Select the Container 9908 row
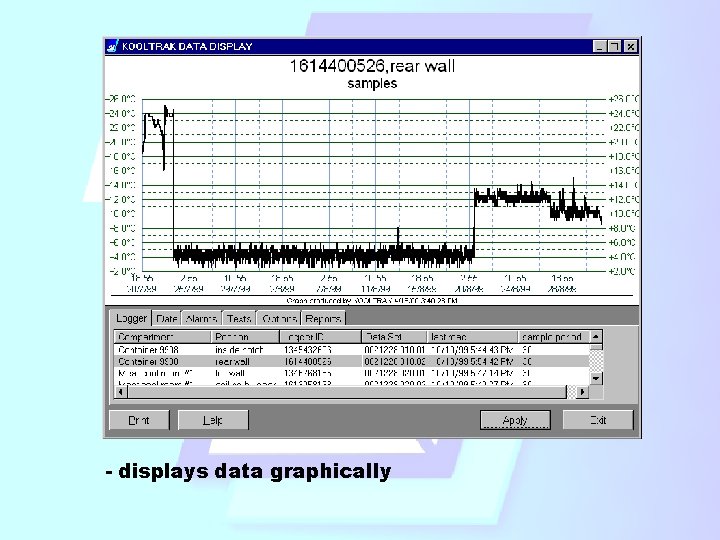The image size is (720, 540). tap(352, 350)
